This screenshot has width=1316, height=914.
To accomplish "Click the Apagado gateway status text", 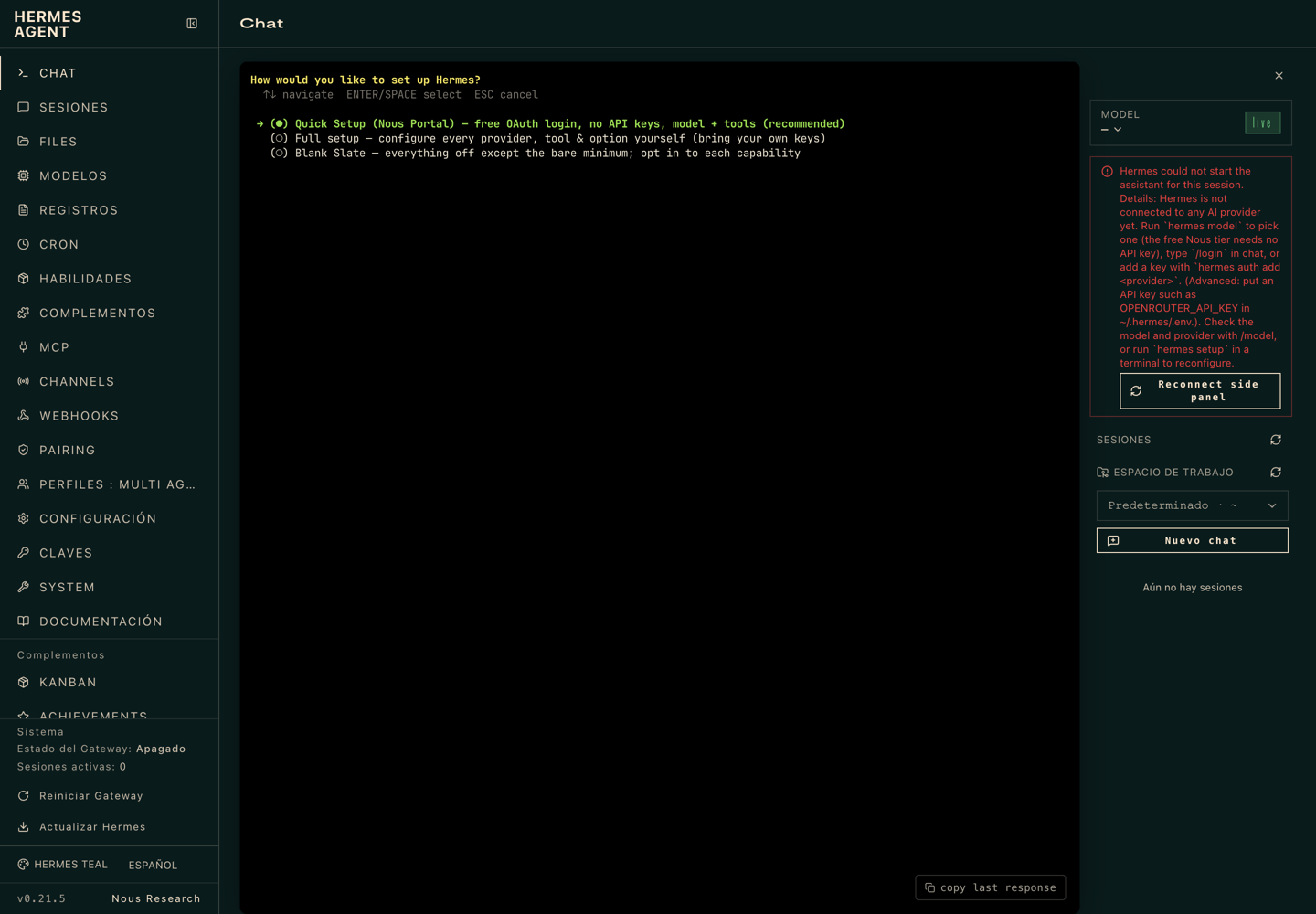I will coord(161,749).
